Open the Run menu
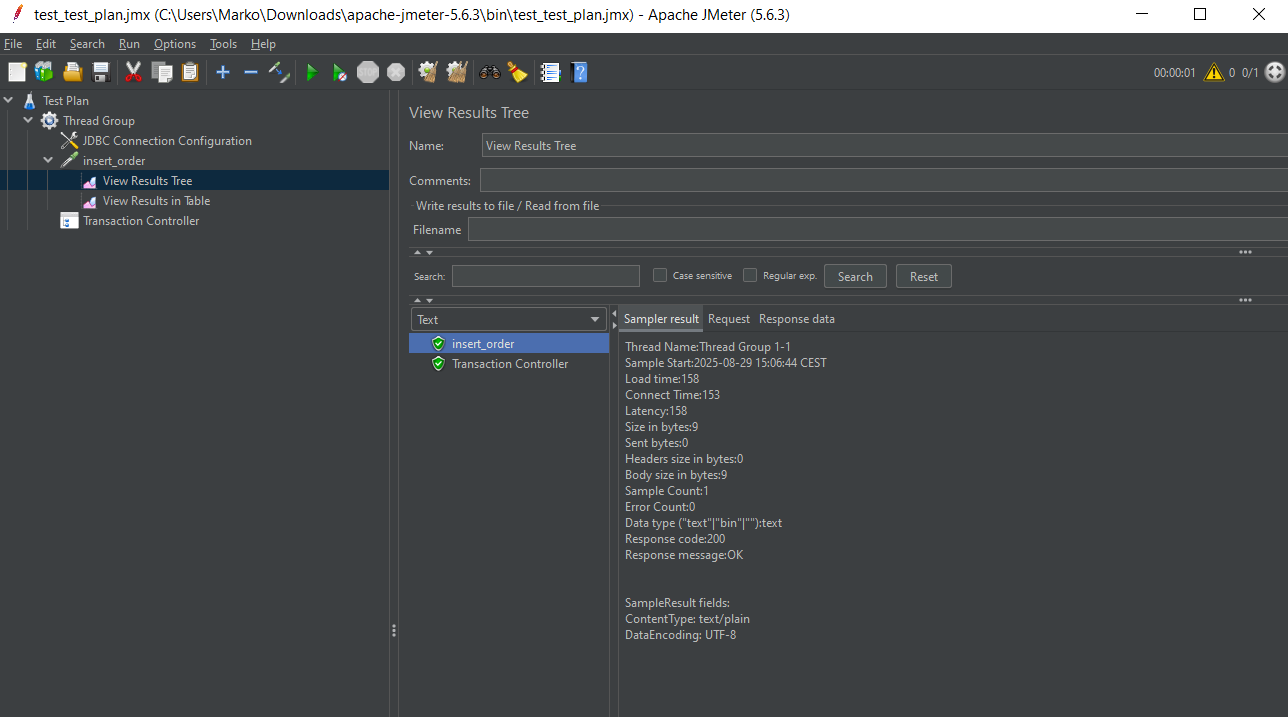 (129, 44)
